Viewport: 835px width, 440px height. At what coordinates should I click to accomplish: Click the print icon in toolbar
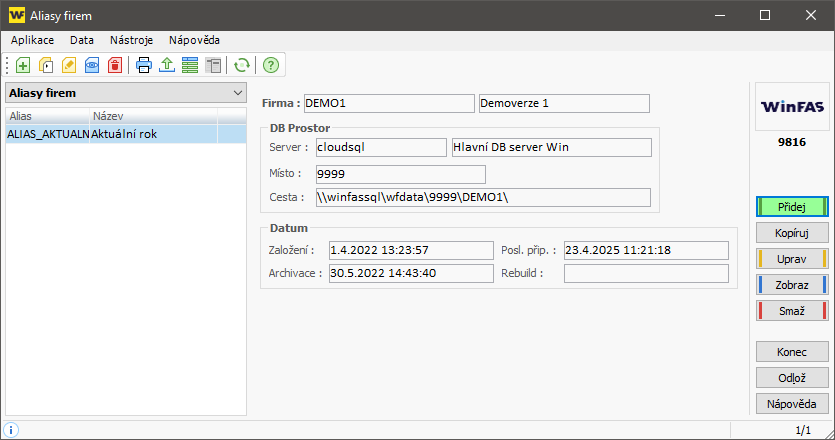(144, 65)
